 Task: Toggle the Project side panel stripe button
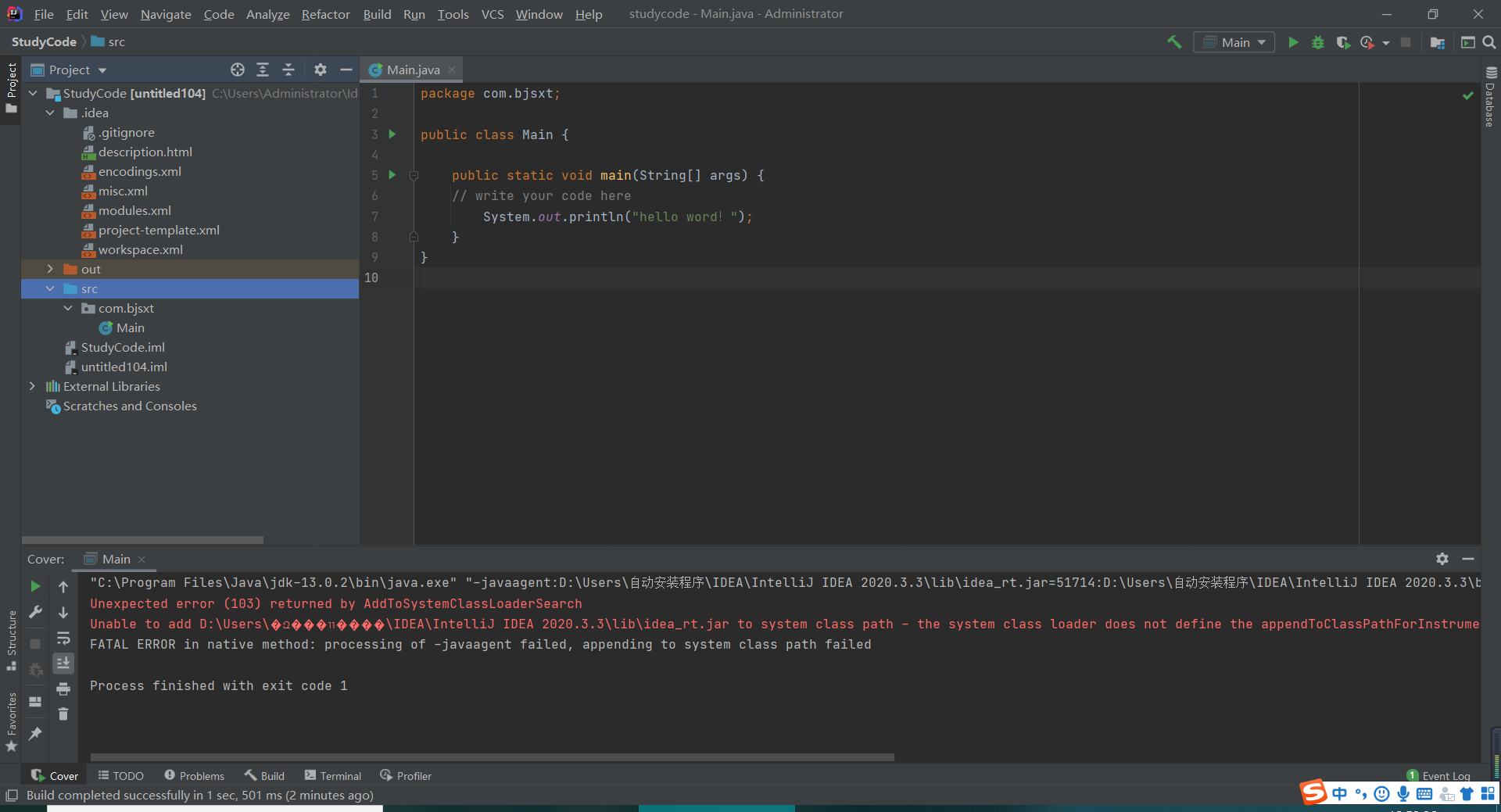point(11,88)
